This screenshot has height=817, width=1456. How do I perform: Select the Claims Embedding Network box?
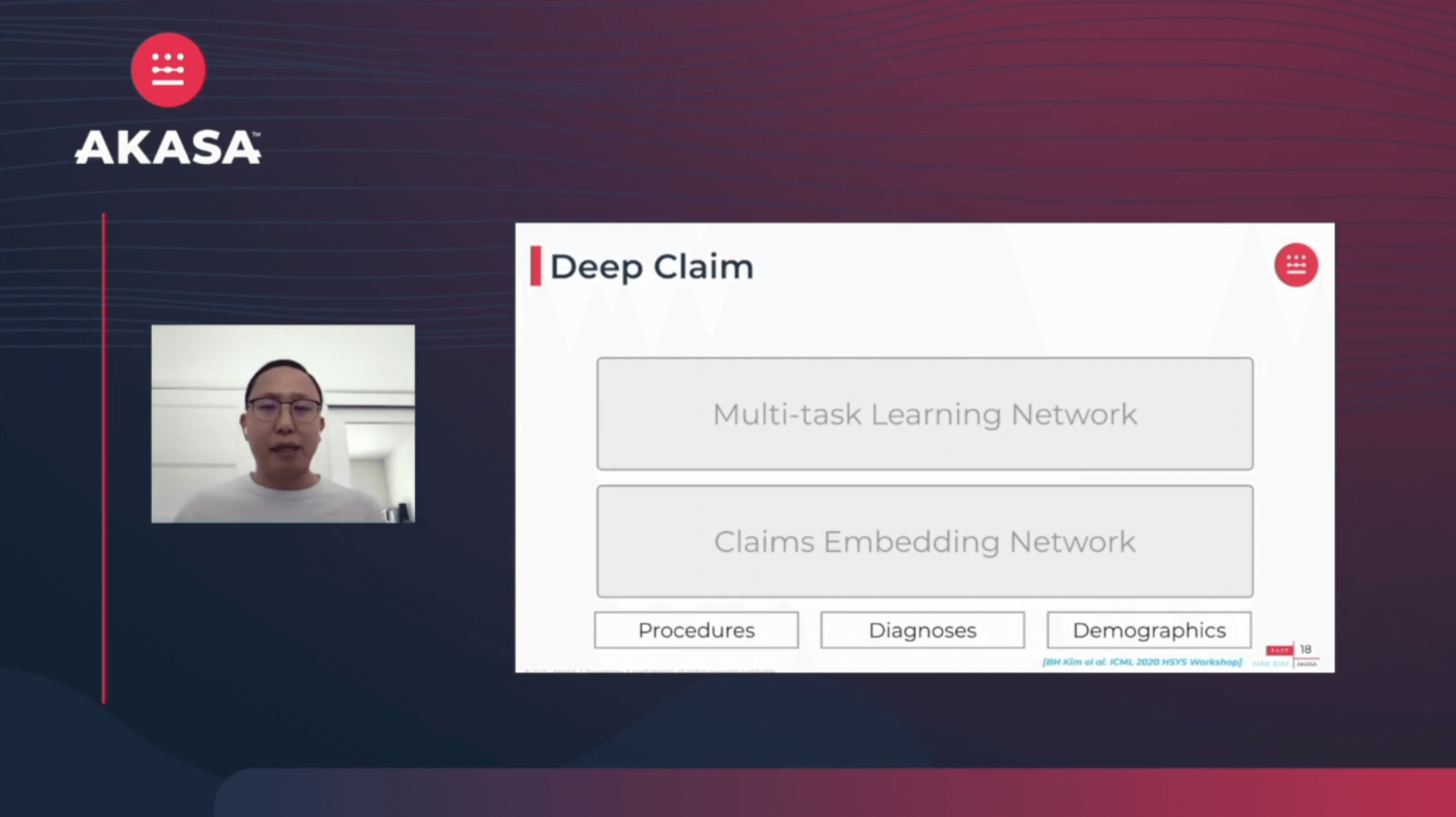click(924, 542)
